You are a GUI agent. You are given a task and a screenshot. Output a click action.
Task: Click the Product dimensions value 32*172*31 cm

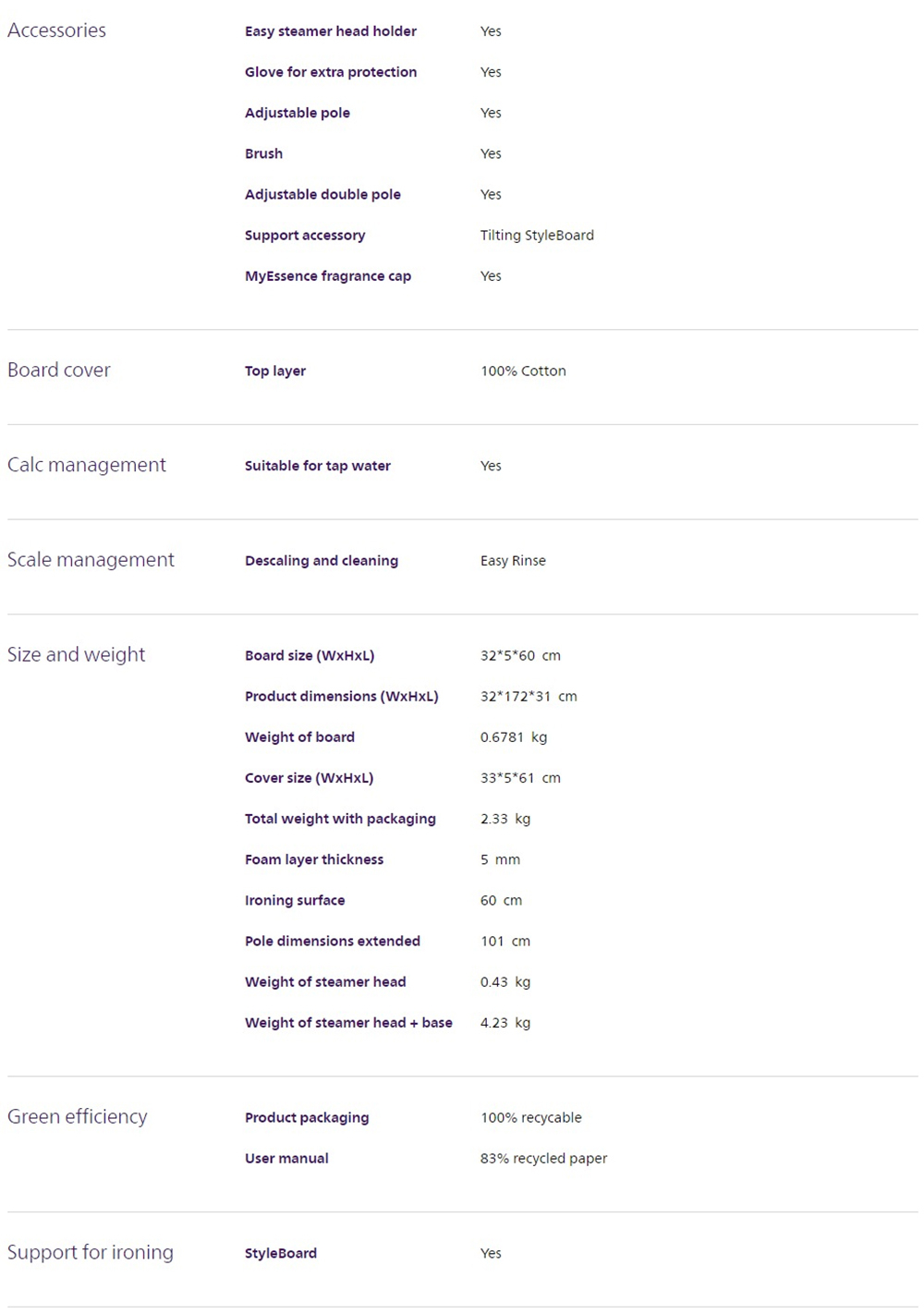pyautogui.click(x=529, y=697)
